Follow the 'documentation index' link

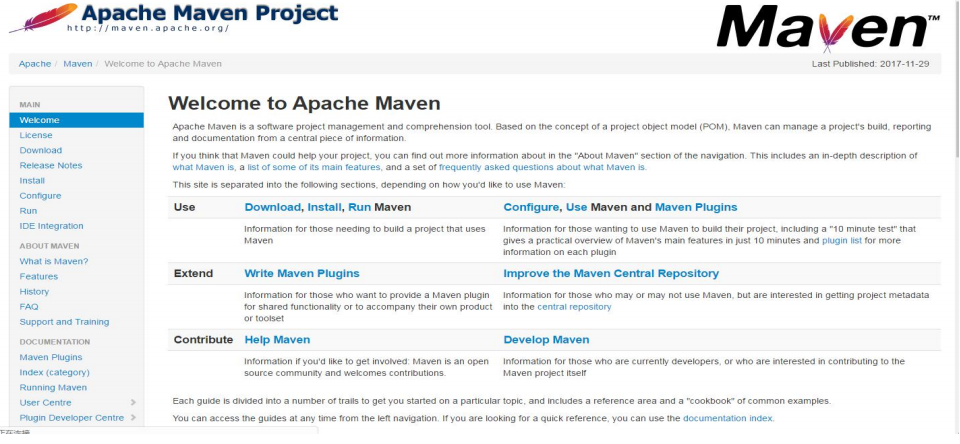click(727, 419)
